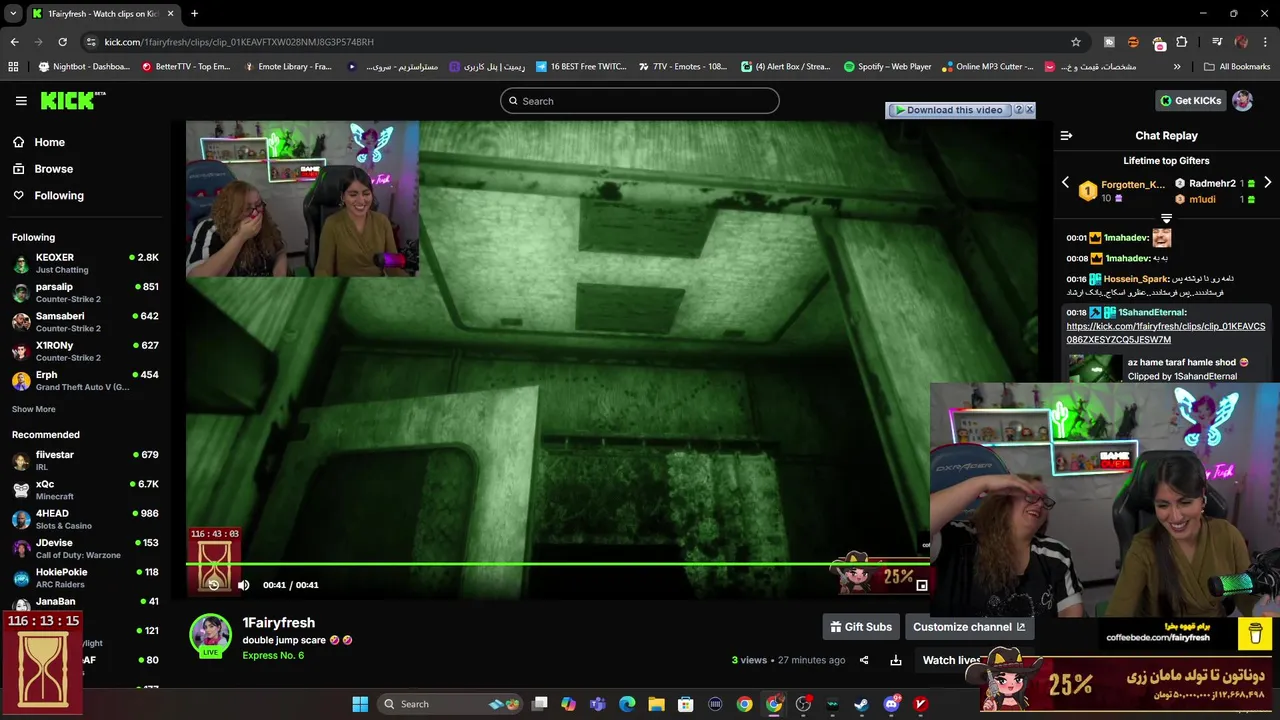Expand the hidden bookmarks chevron
Image resolution: width=1280 pixels, height=720 pixels.
pos(1177,67)
